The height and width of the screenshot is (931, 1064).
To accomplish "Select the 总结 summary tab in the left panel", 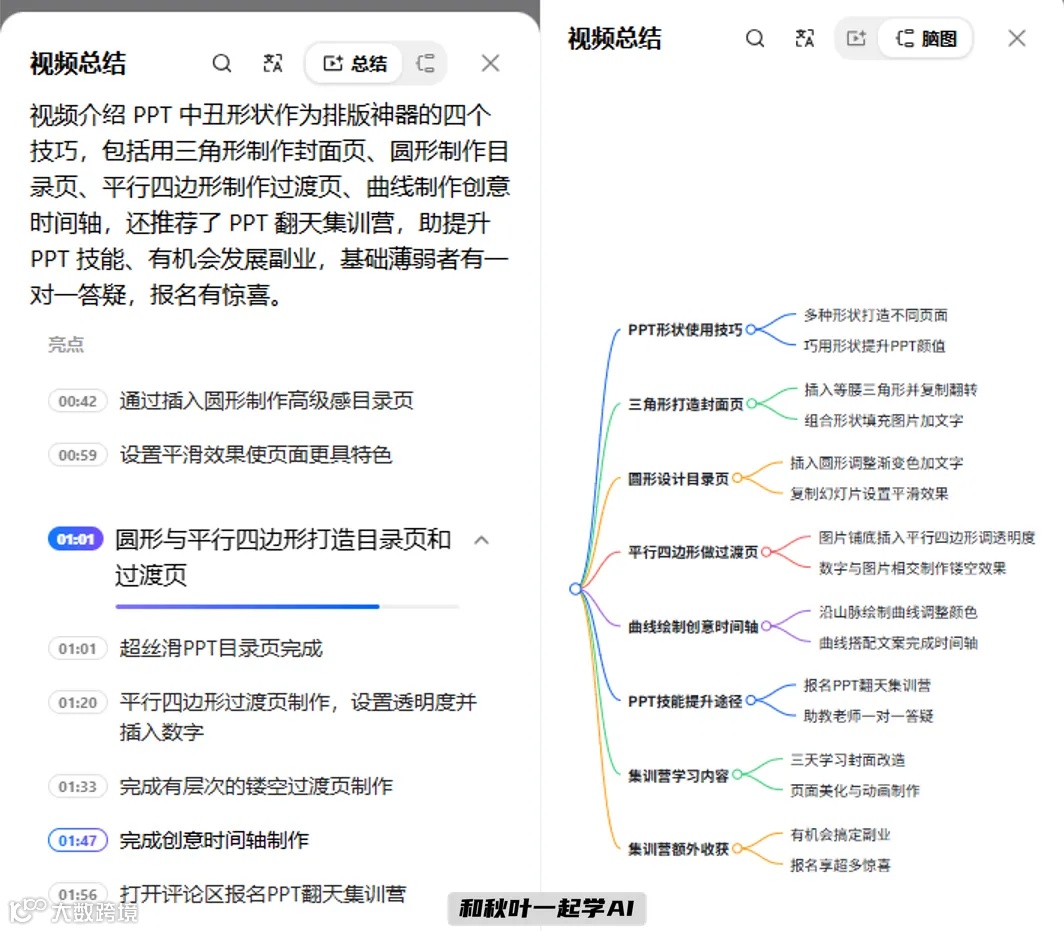I will [355, 63].
